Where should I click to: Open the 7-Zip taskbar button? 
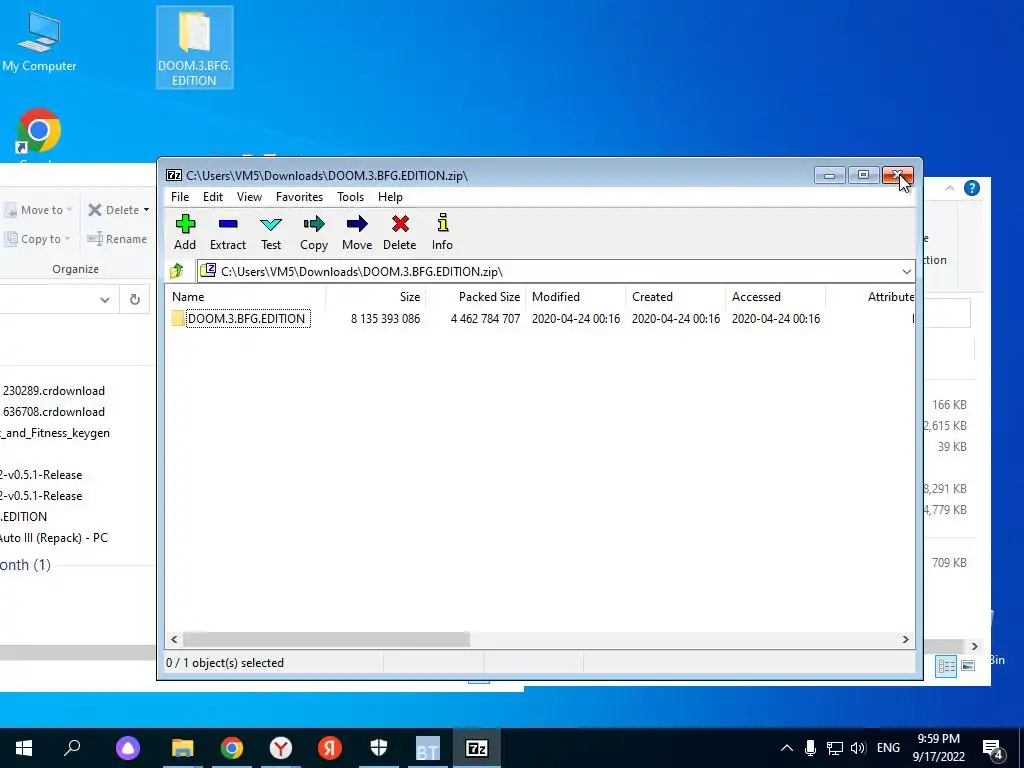point(477,748)
